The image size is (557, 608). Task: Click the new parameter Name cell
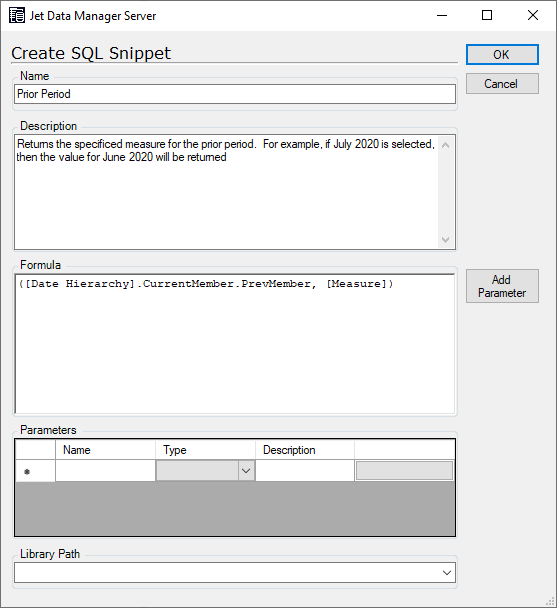coord(105,471)
